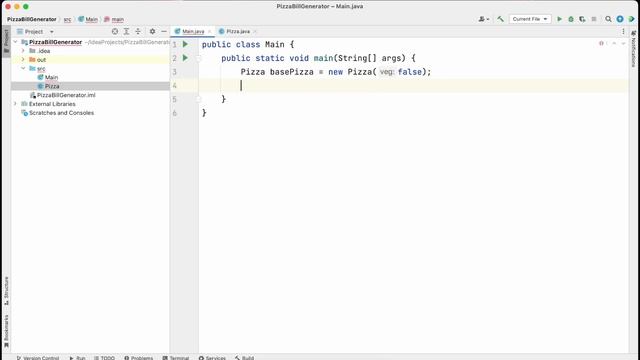The image size is (640, 360).
Task: Click fold end marker at line 5
Action: pos(199,99)
